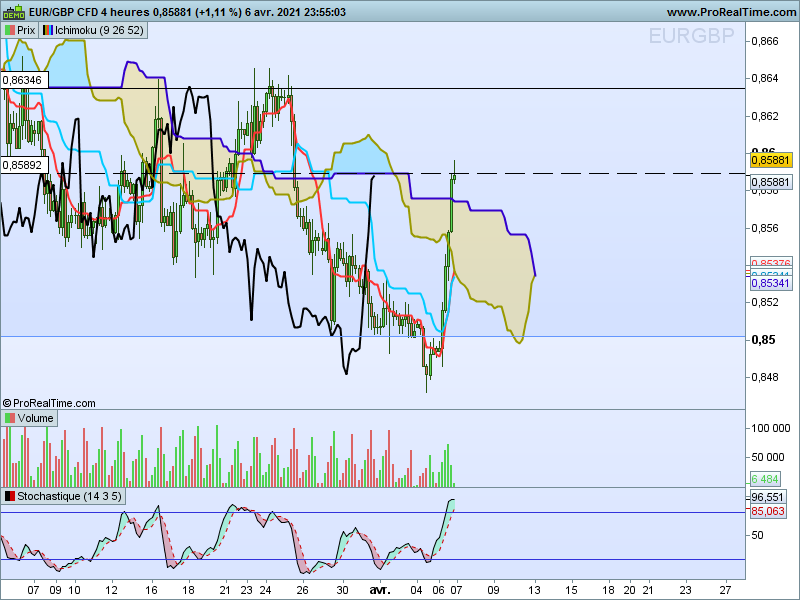Click the yellow 0,85881 current price tag

(770, 160)
